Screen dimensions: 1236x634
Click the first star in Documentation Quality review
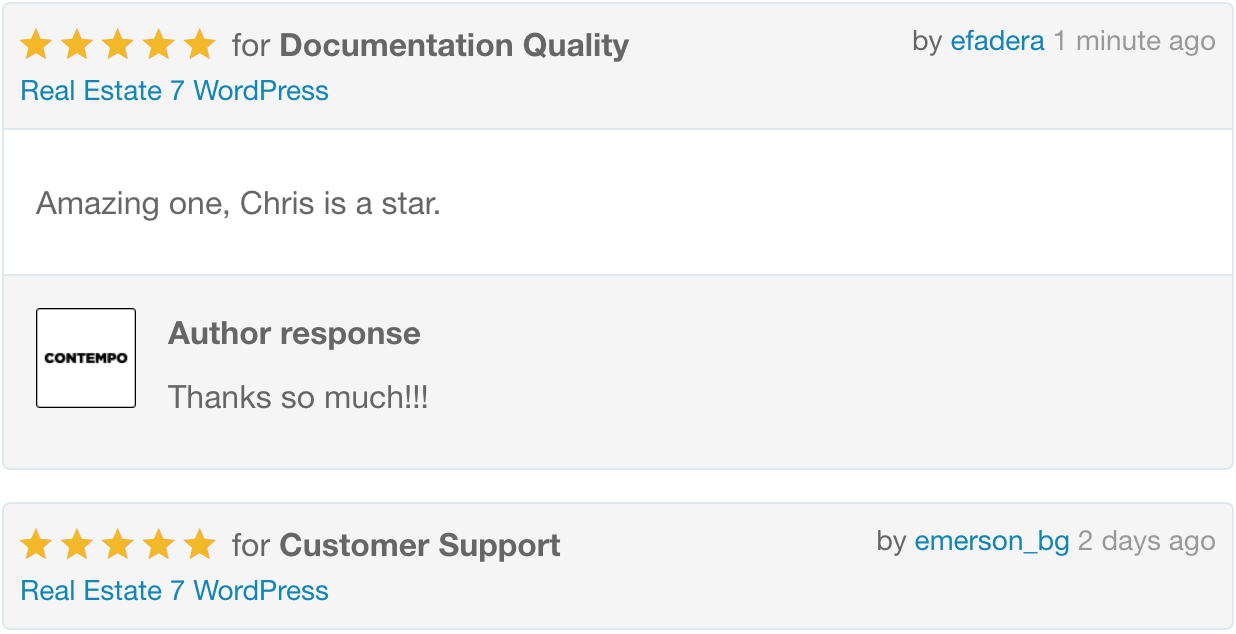[x=36, y=45]
